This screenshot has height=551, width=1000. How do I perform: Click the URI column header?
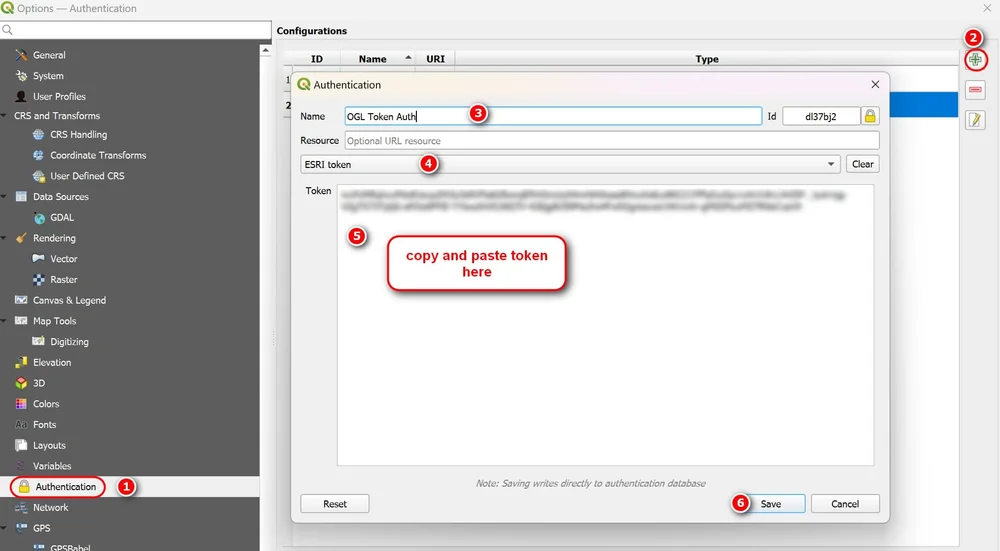pyautogui.click(x=436, y=59)
